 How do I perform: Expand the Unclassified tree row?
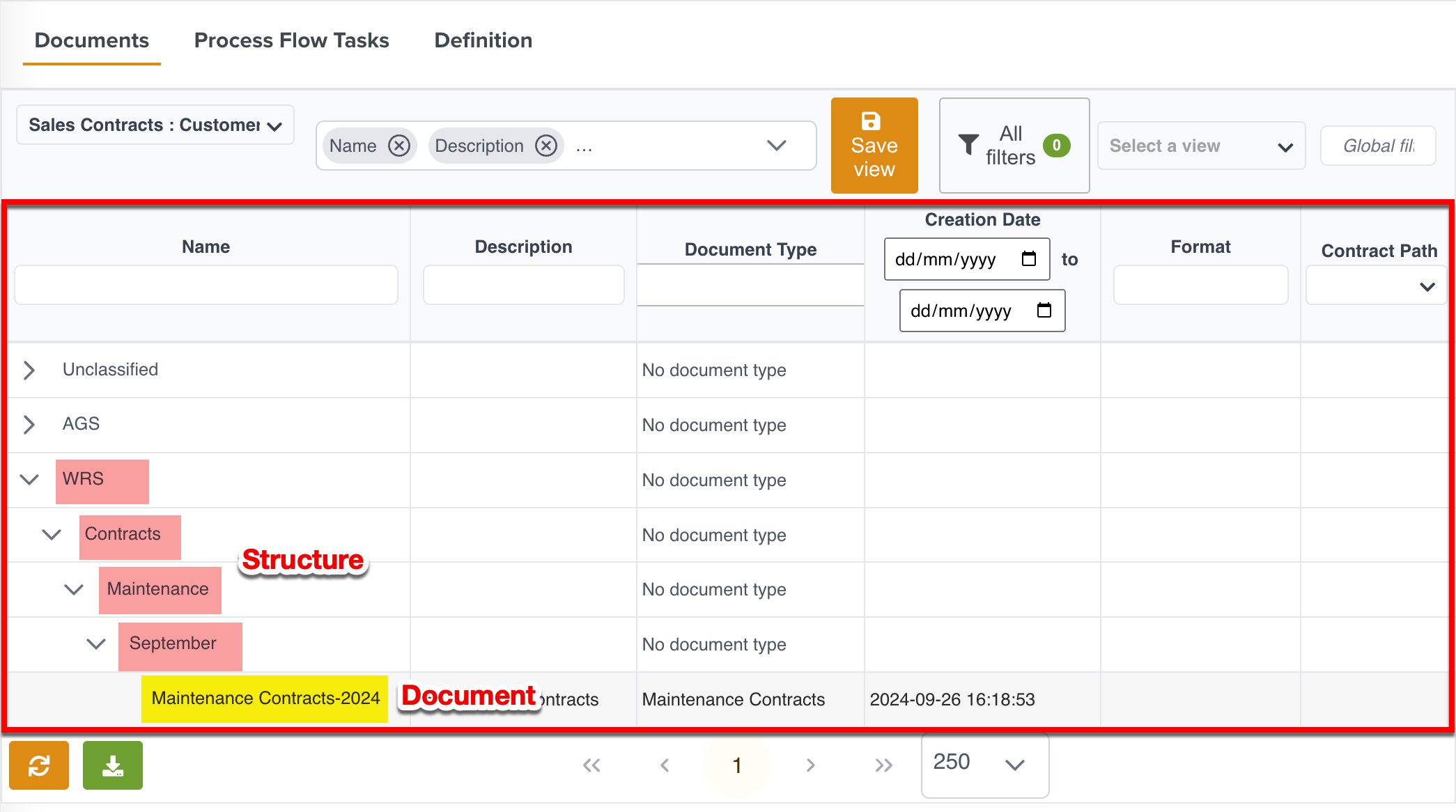(29, 370)
